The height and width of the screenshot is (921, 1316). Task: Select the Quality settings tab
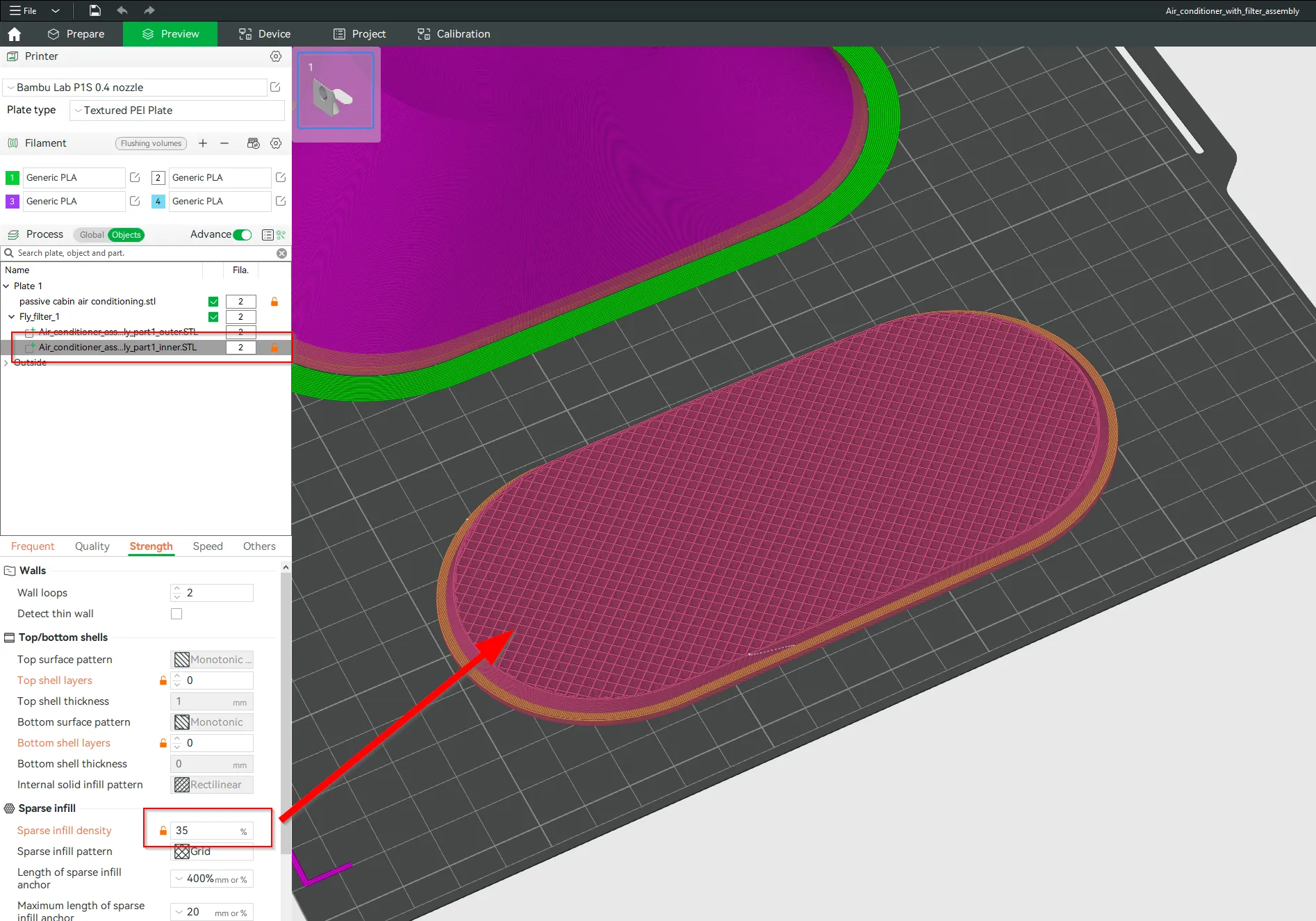pyautogui.click(x=92, y=546)
